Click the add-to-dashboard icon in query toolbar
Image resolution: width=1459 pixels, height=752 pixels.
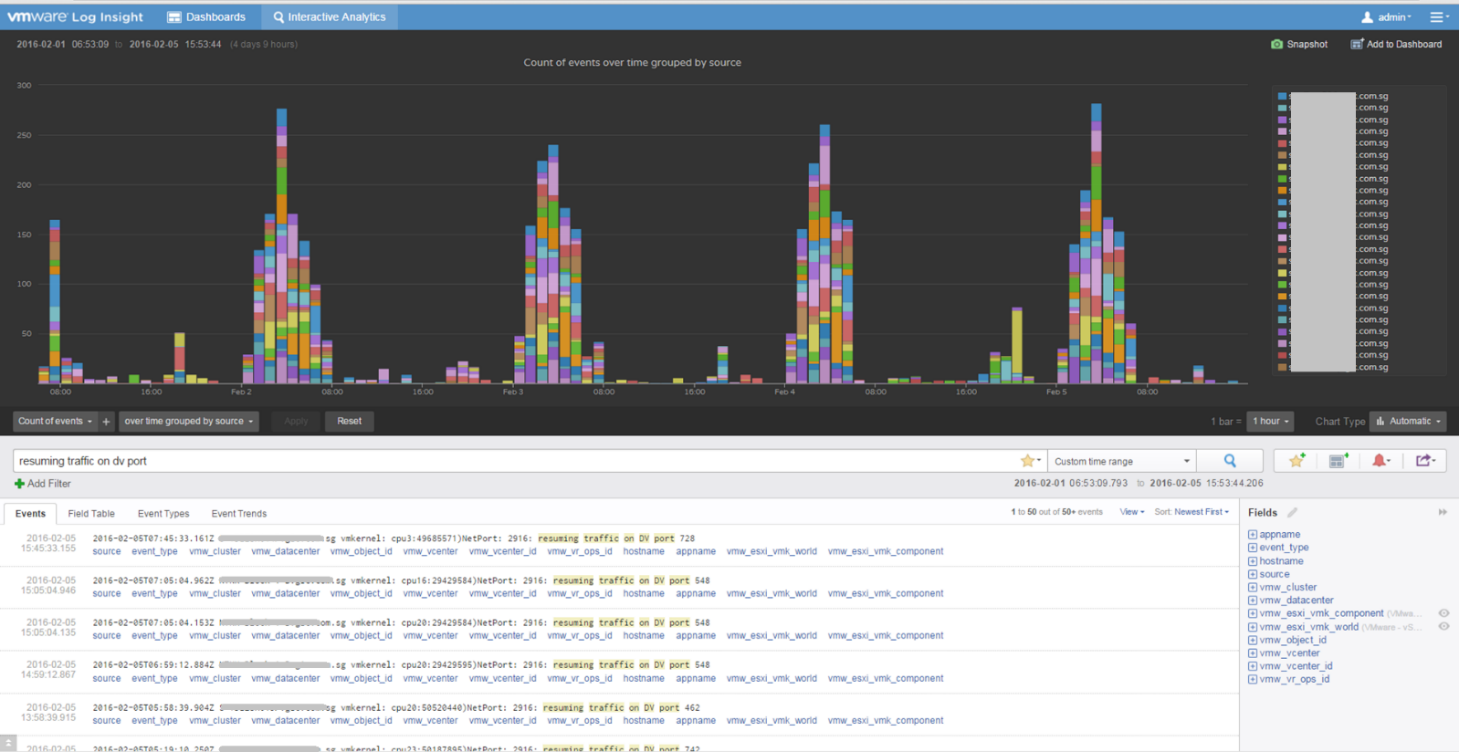1339,461
